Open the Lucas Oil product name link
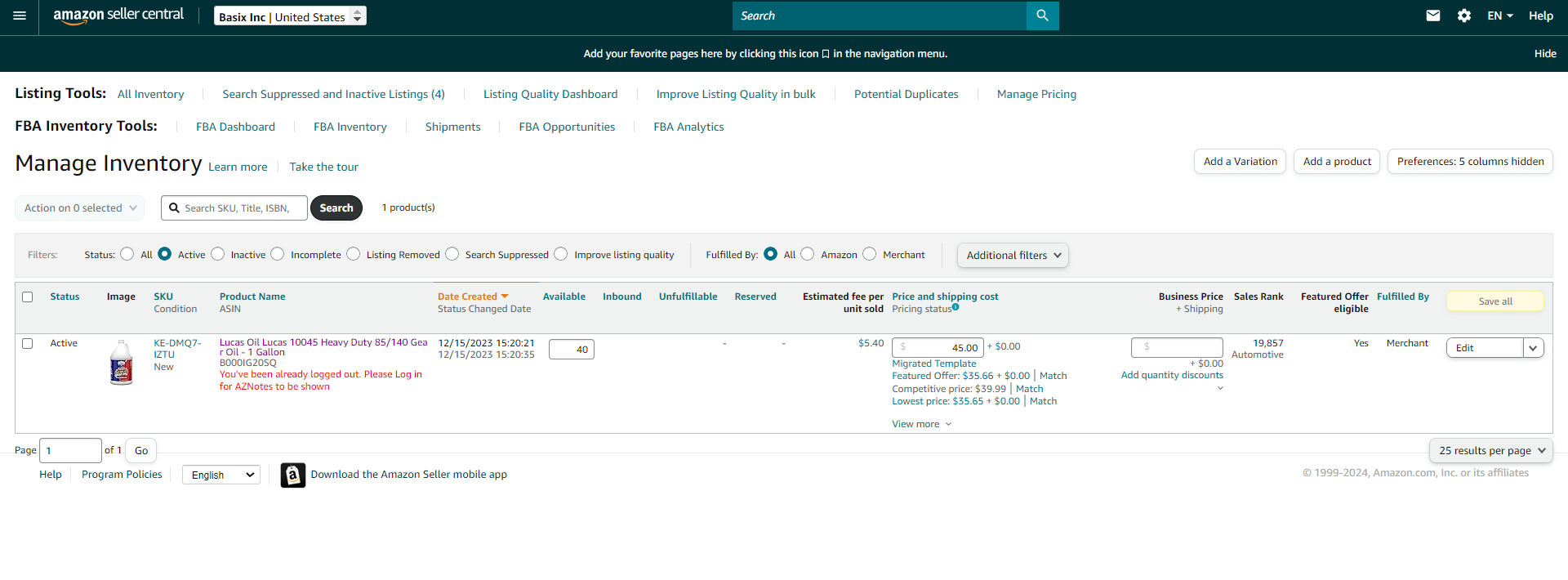The image size is (1568, 580). pos(323,347)
